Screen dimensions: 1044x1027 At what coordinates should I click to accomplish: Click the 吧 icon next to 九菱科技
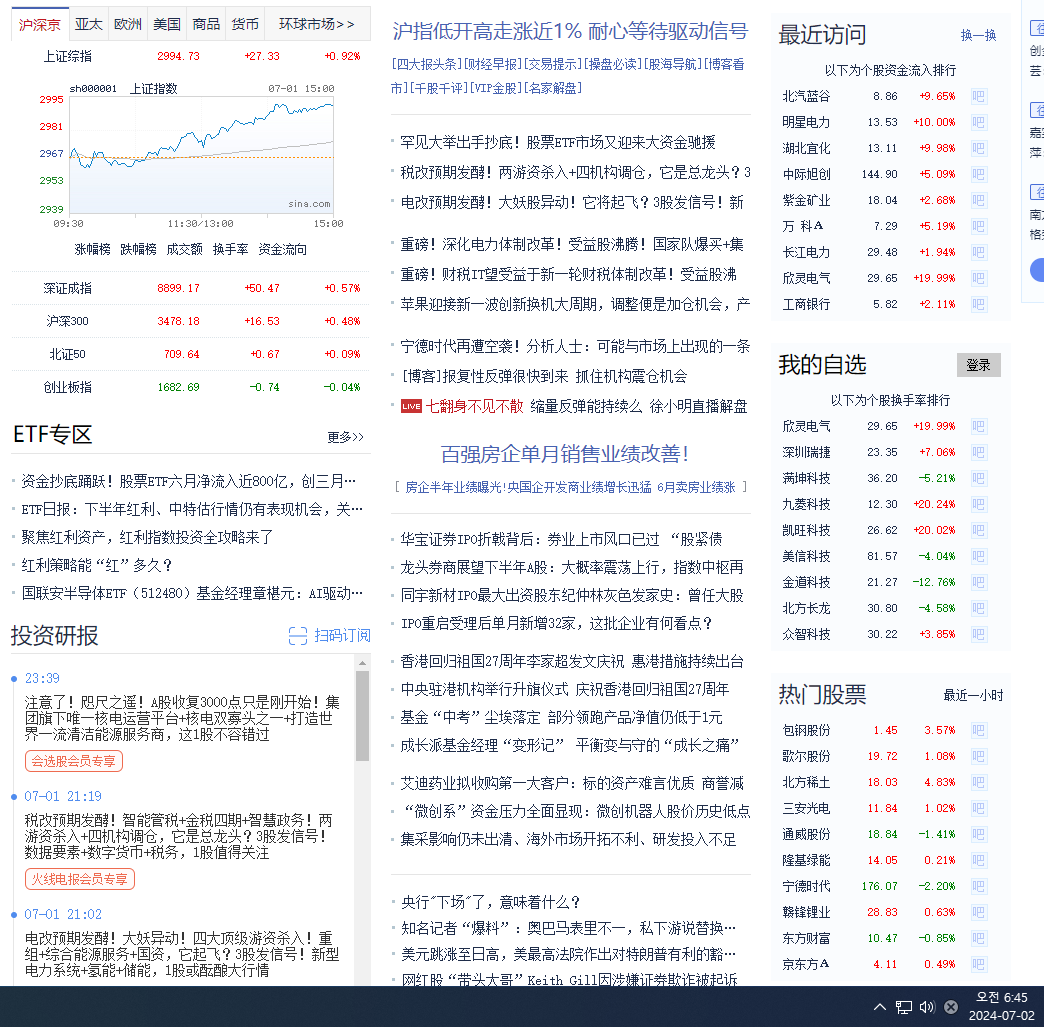978,504
